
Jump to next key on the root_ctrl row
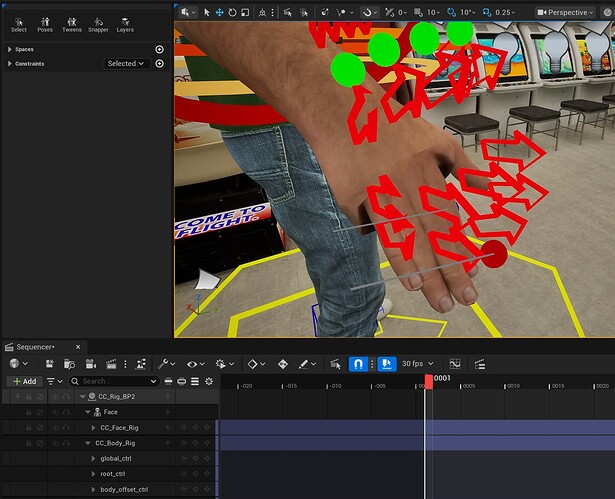coord(207,474)
